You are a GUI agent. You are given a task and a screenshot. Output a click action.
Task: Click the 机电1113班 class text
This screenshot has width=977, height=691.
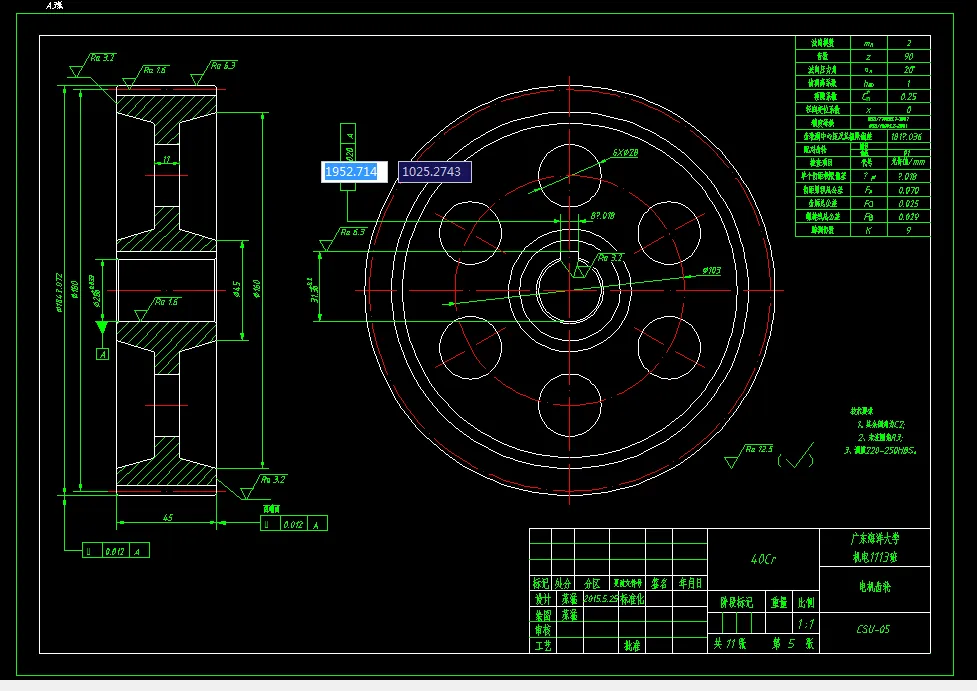875,557
